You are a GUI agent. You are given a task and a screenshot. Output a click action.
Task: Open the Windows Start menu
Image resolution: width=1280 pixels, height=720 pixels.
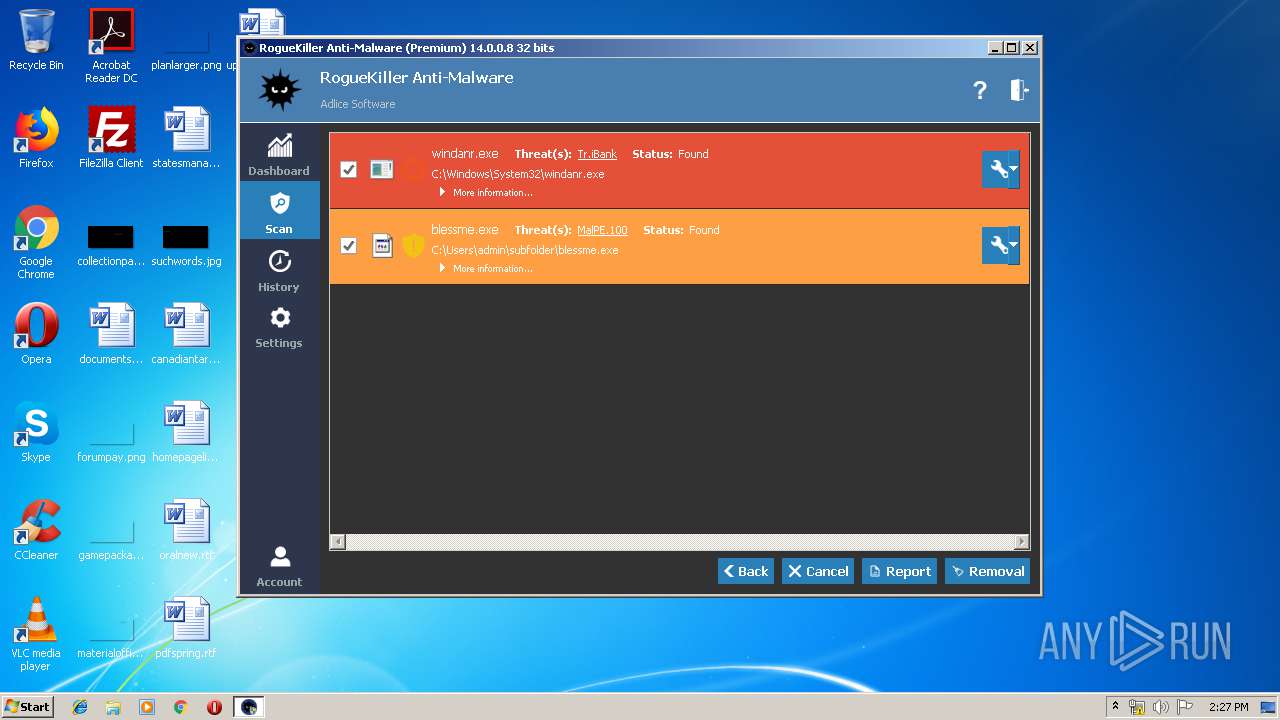pos(28,707)
